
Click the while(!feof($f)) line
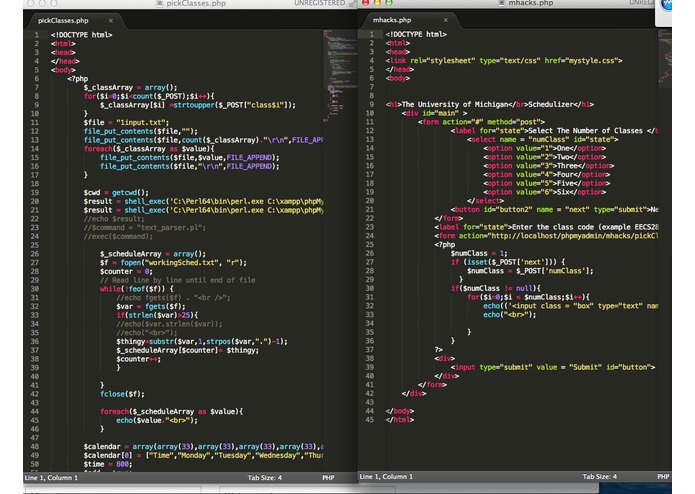tap(137, 289)
